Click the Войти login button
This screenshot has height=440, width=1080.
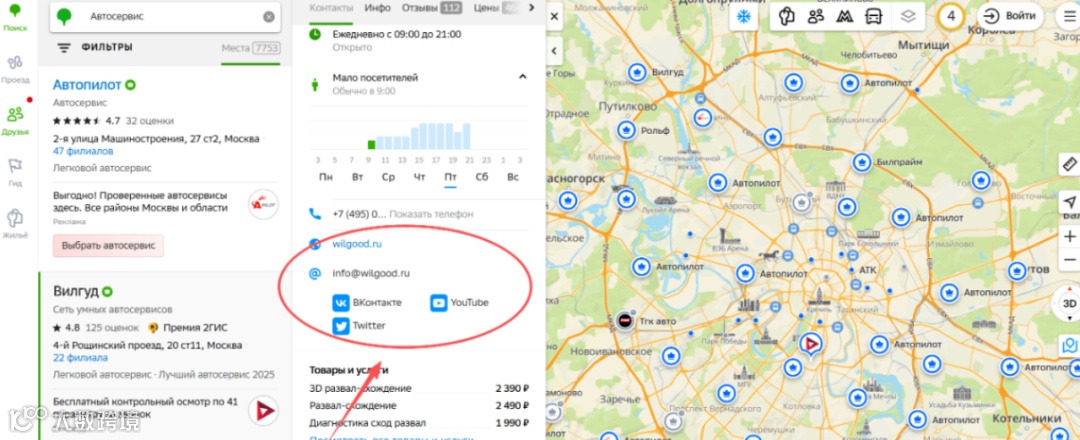click(x=1010, y=17)
